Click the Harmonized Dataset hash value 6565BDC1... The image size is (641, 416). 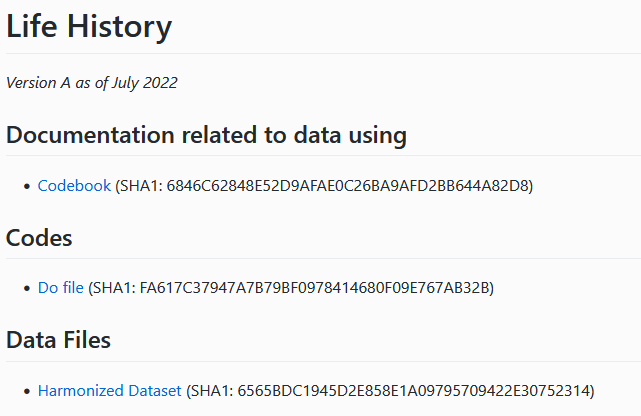[414, 391]
